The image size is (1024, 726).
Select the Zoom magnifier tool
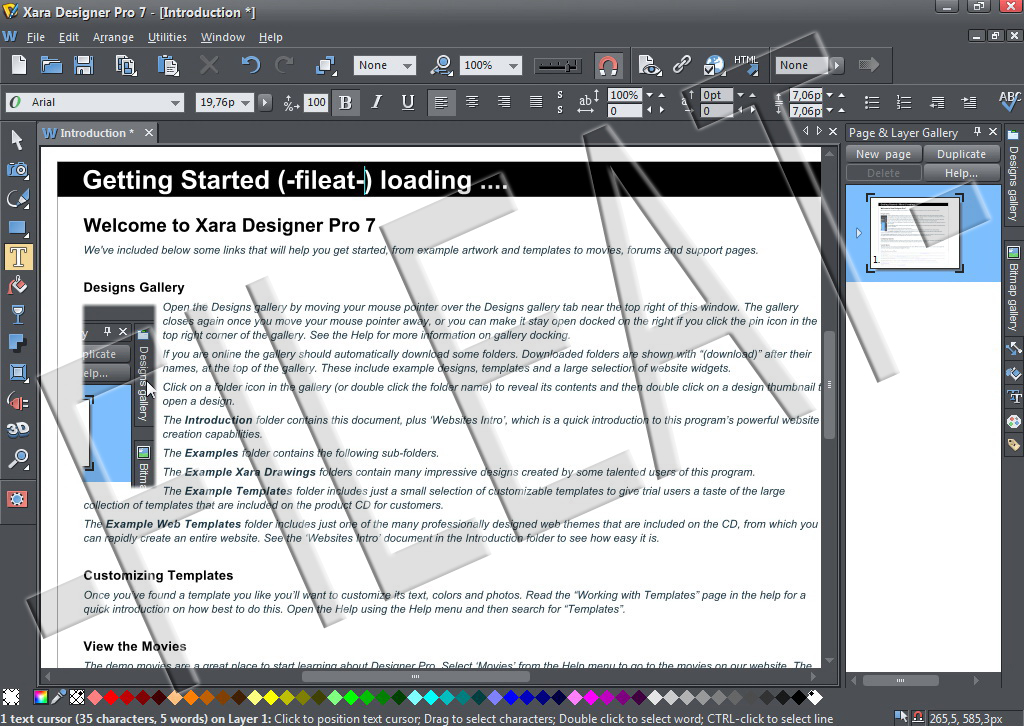tap(18, 459)
